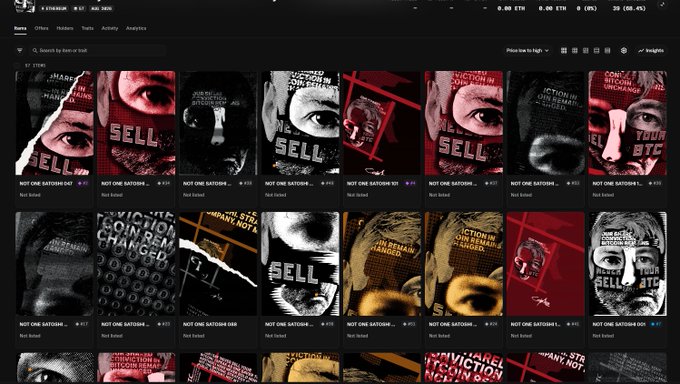This screenshot has height=384, width=680.
Task: Open the torn black and orange artwork 018R
Action: pyautogui.click(x=218, y=264)
